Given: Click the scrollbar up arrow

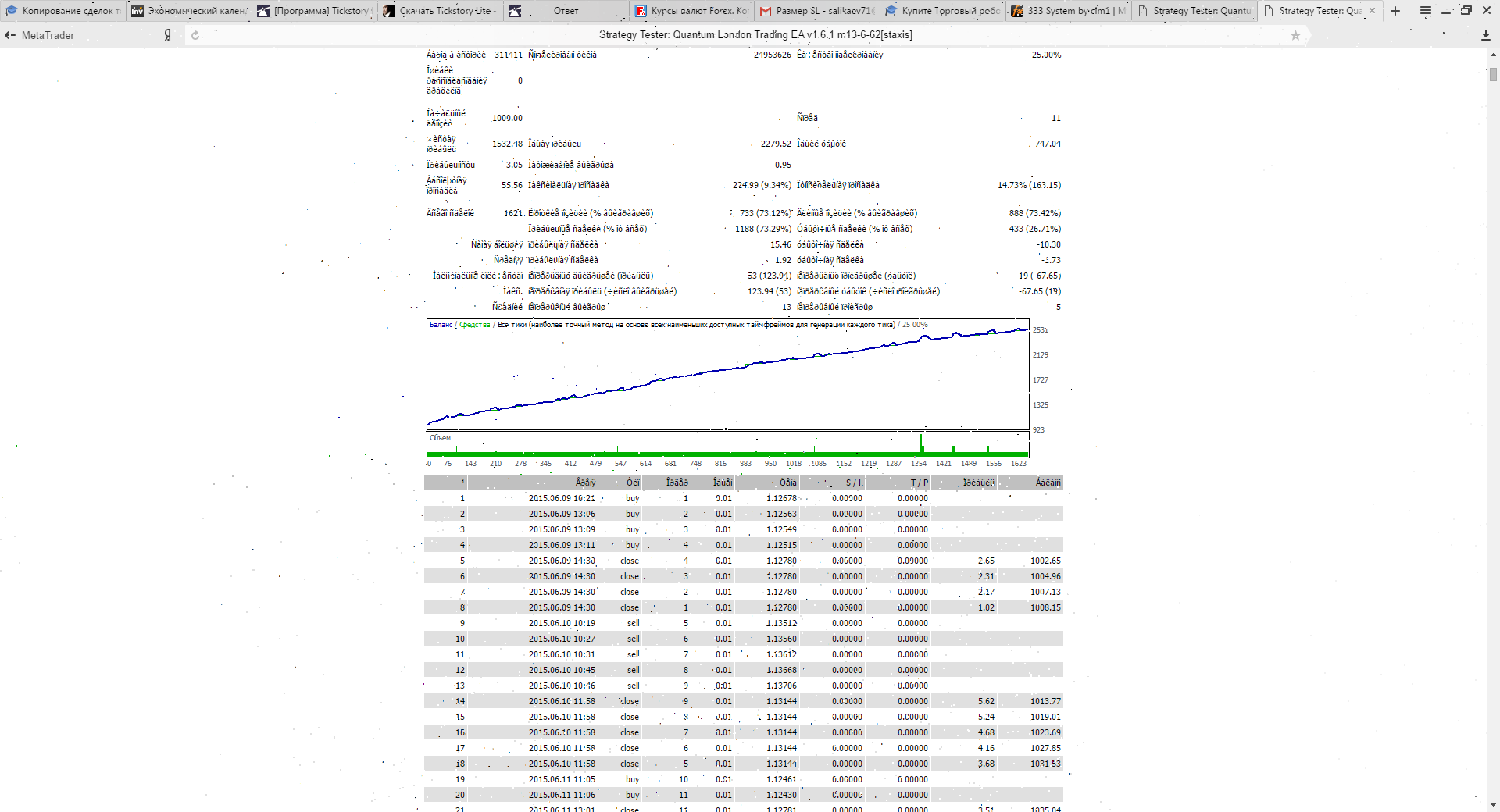Looking at the screenshot, I should tap(1493, 55).
